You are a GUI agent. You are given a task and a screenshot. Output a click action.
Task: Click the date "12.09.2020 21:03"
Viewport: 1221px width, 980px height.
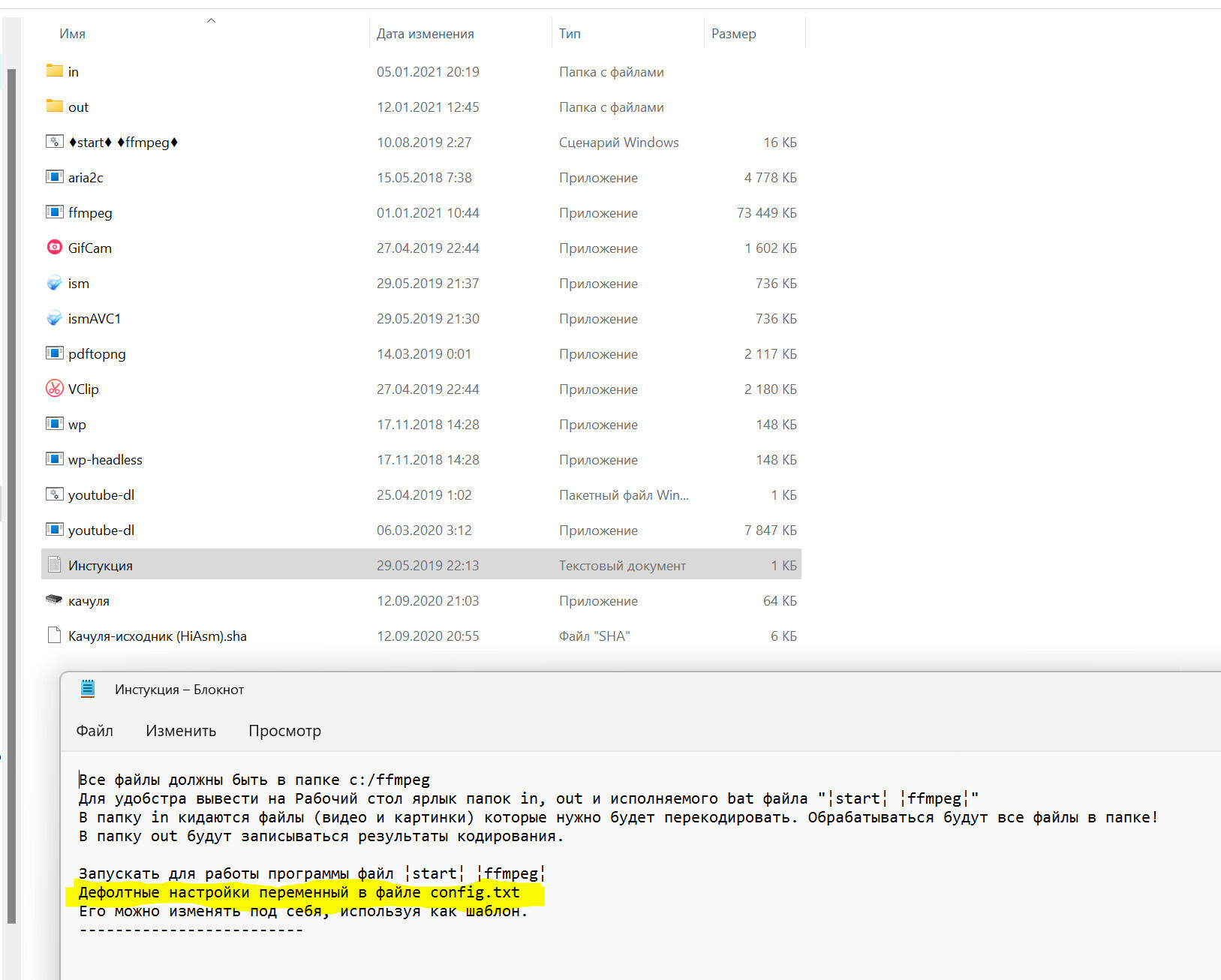(x=428, y=601)
